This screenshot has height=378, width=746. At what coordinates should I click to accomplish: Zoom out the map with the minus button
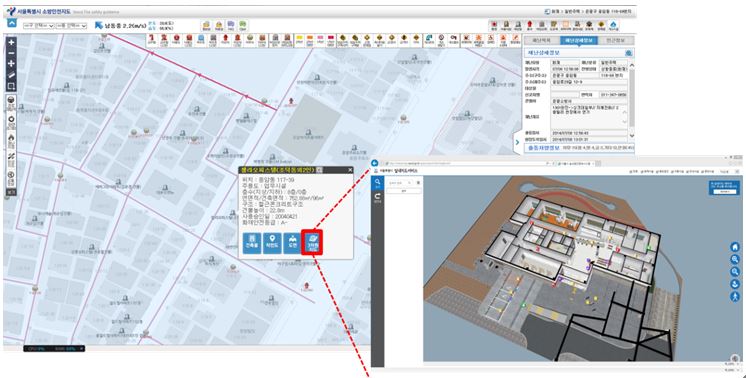11,53
